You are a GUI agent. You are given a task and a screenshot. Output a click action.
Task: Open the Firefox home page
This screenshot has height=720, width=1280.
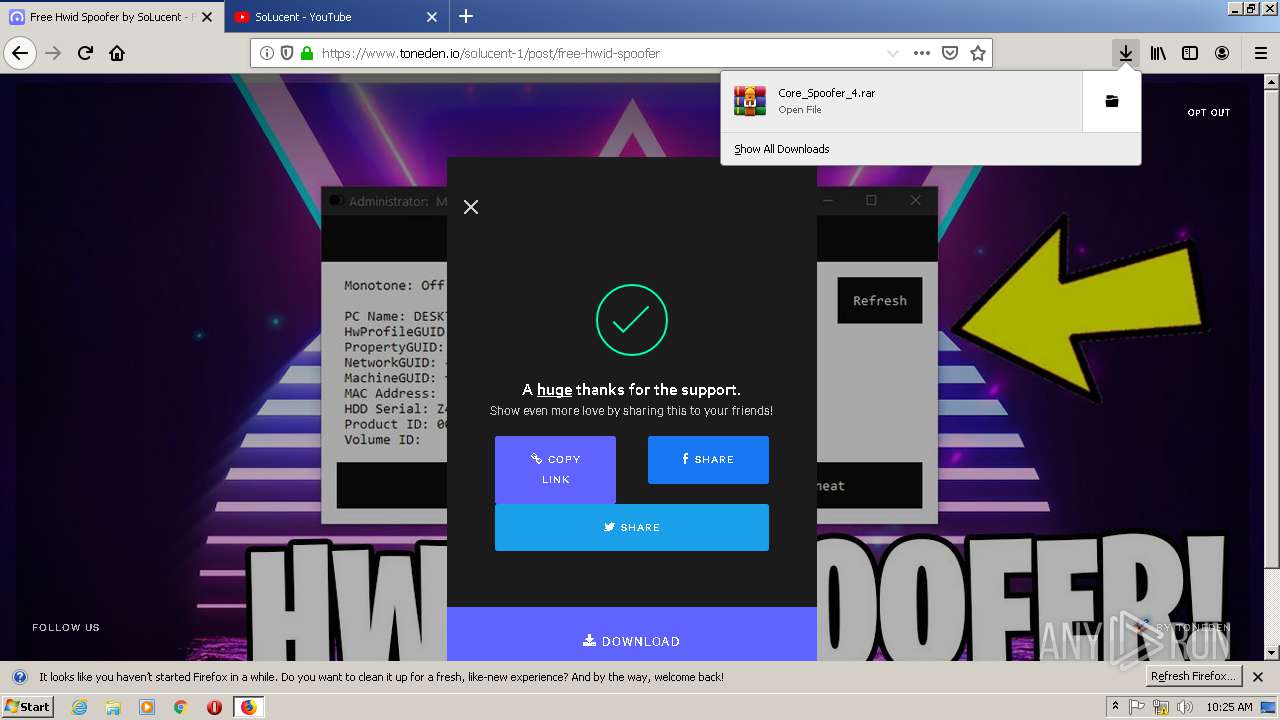117,53
